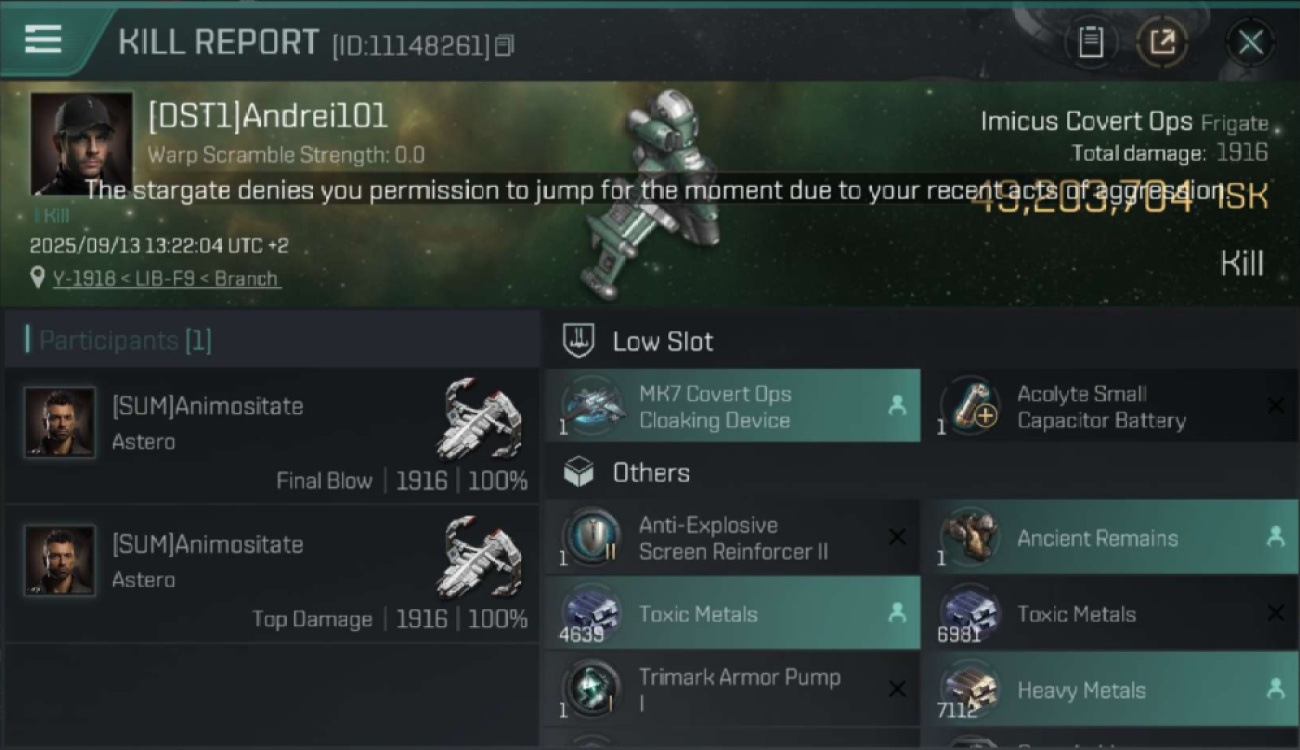
Task: Tap the Trimark Armor Pump I icon
Action: point(592,689)
